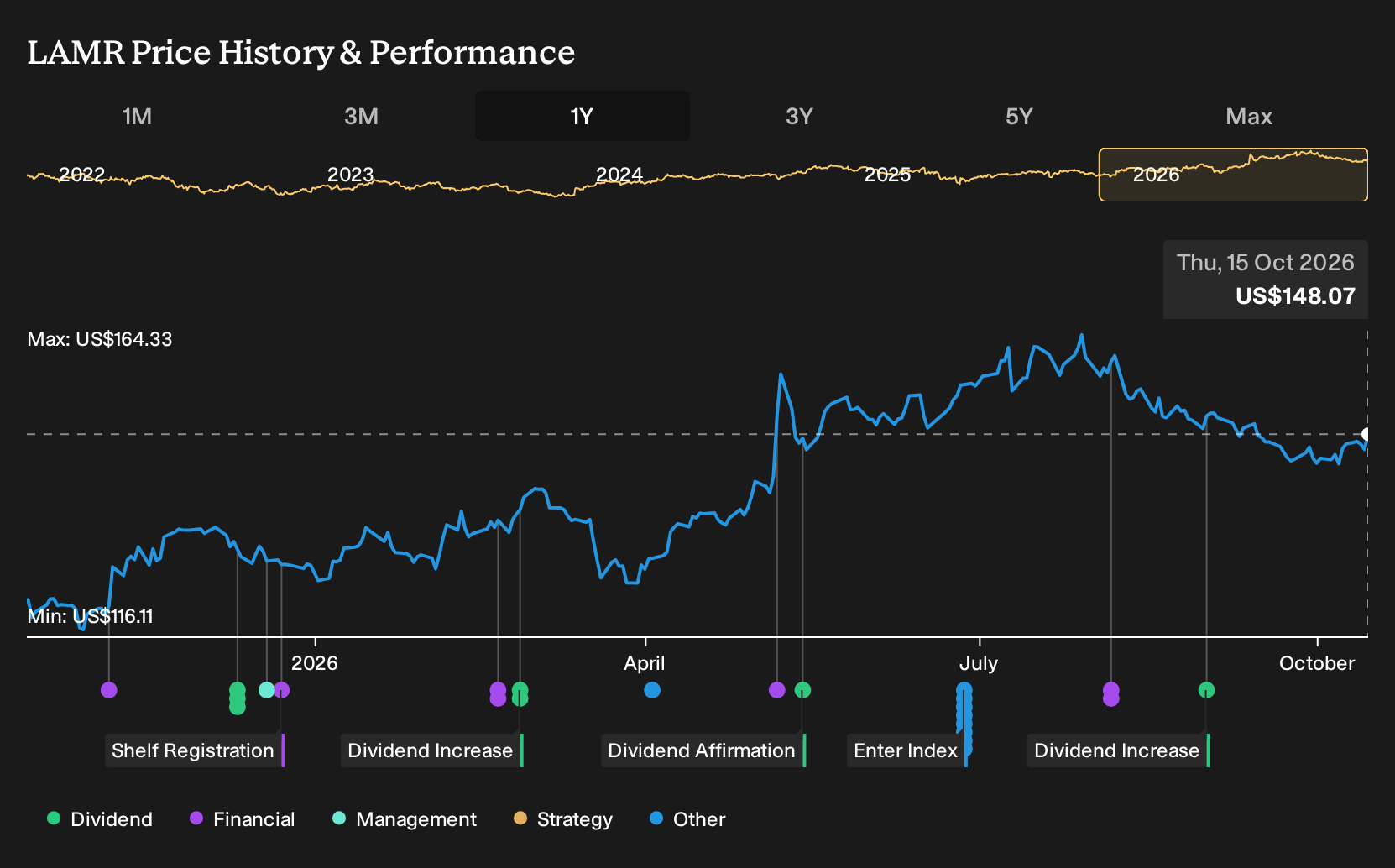
Task: Toggle the Dividend legend filter
Action: tap(100, 819)
